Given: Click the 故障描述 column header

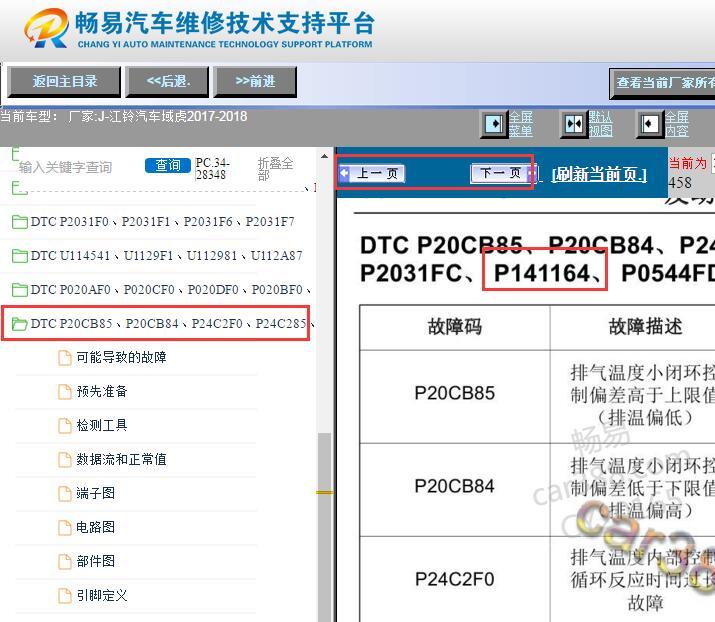Looking at the screenshot, I should 645,327.
